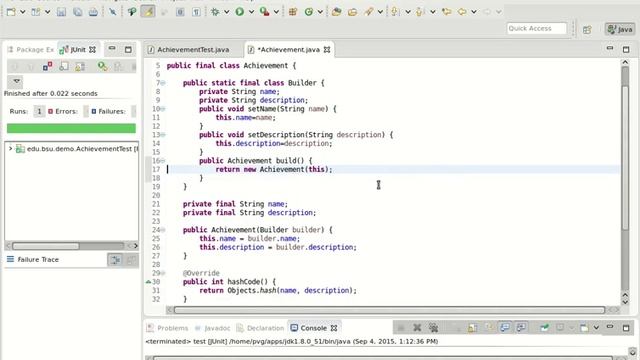Click the Last Edit Location icon
Screen dimensions: 640x360
pos(447,12)
